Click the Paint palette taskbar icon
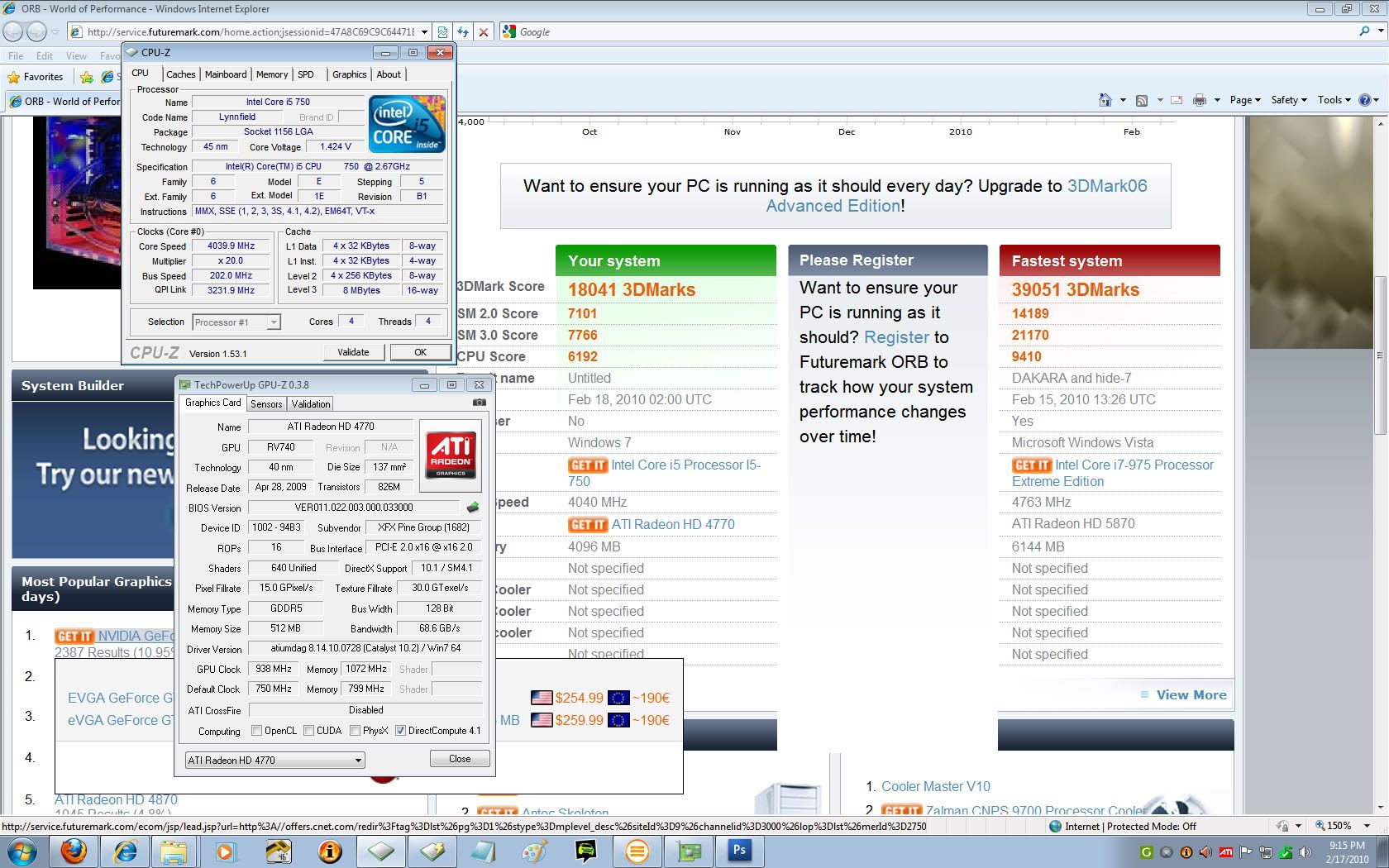The height and width of the screenshot is (868, 1389). 534,851
